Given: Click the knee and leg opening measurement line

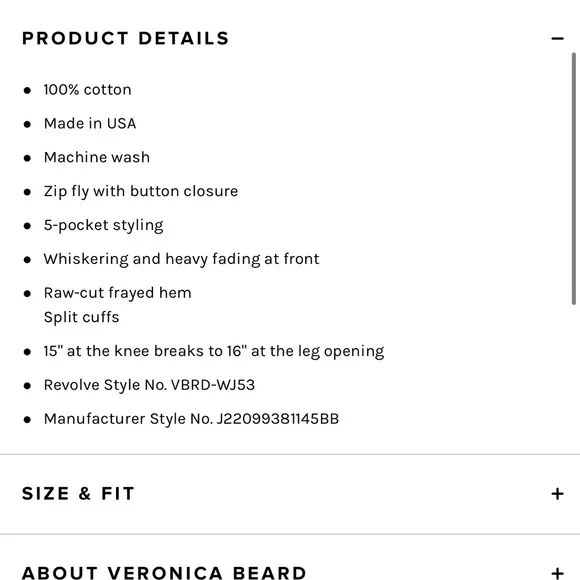Looking at the screenshot, I should (214, 351).
